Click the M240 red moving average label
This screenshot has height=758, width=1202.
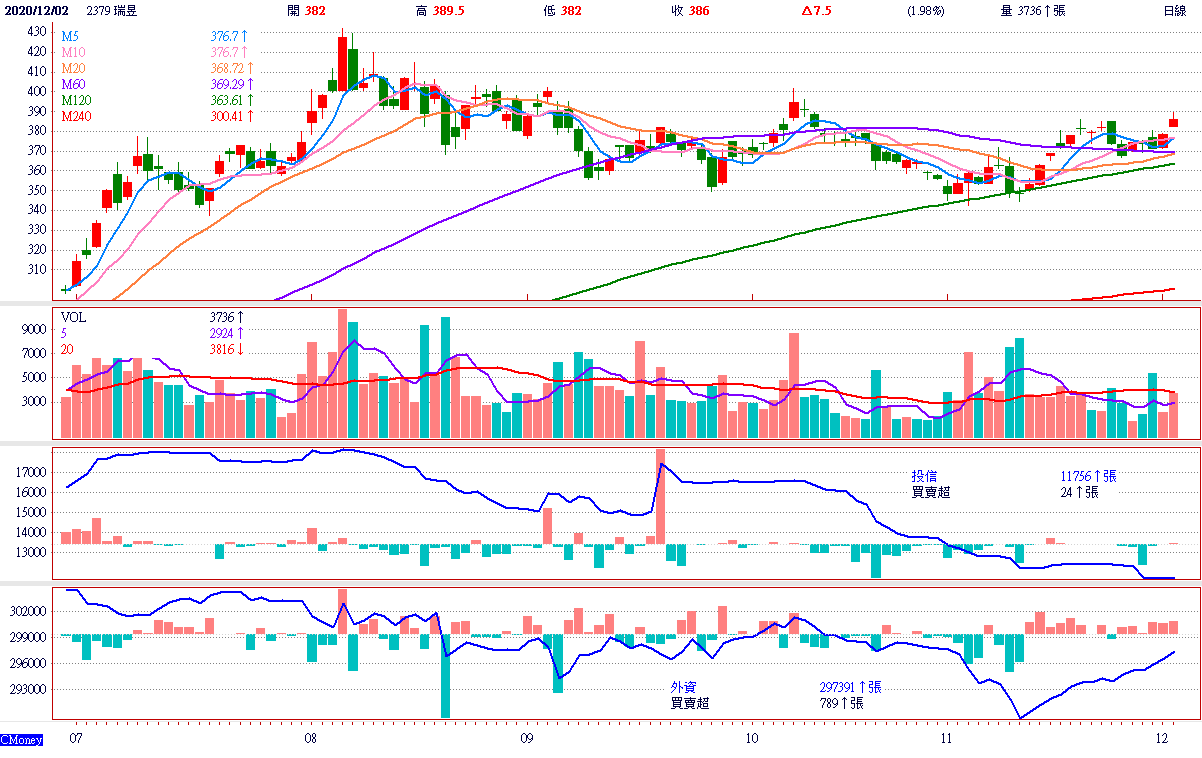pos(76,116)
